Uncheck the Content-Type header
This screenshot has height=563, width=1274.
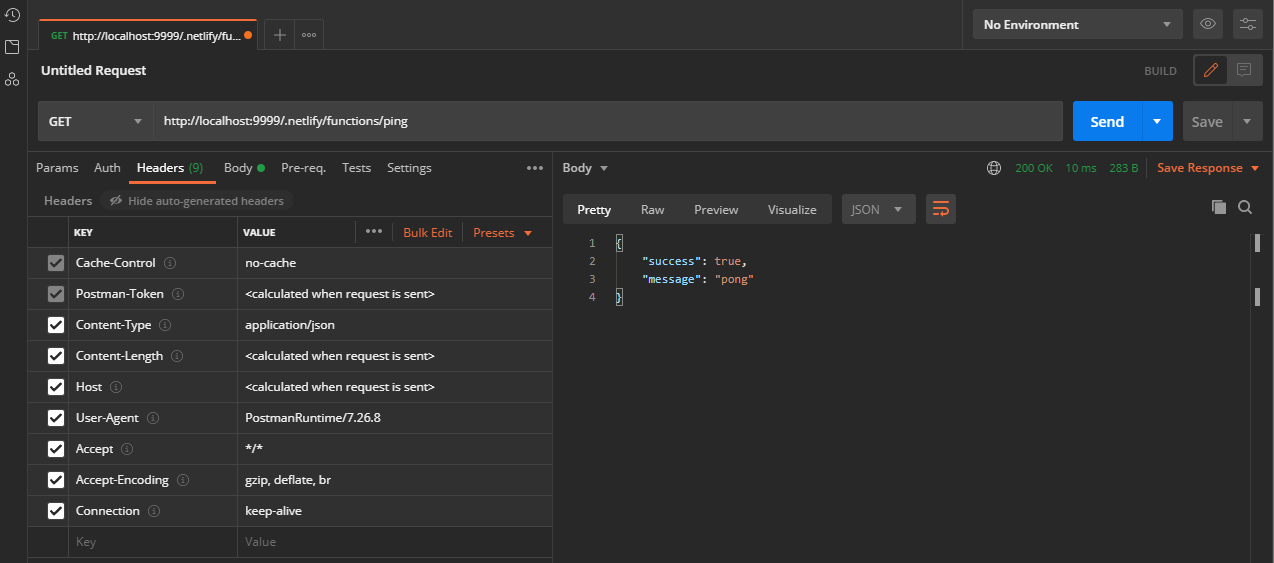pyautogui.click(x=56, y=325)
